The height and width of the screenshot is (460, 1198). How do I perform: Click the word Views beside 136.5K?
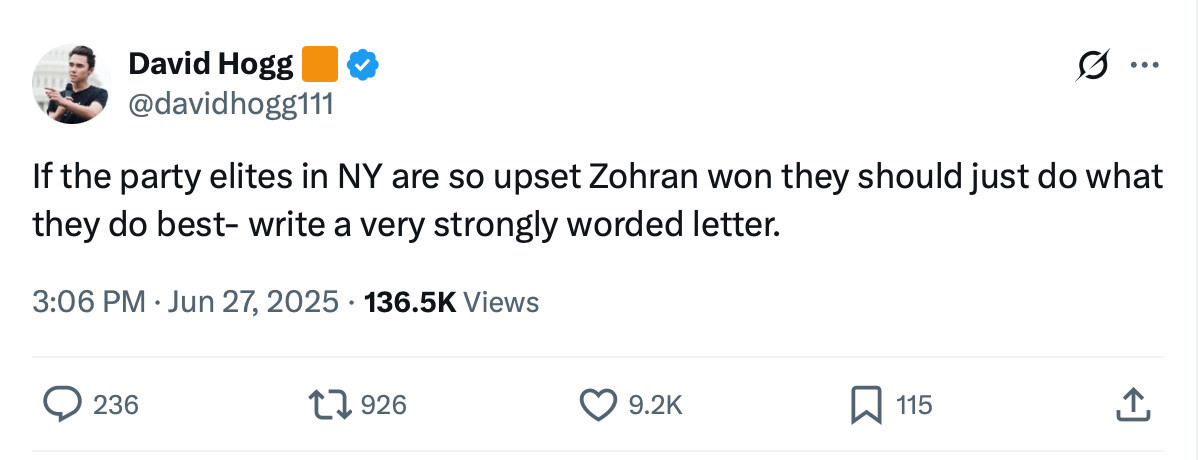tap(501, 302)
